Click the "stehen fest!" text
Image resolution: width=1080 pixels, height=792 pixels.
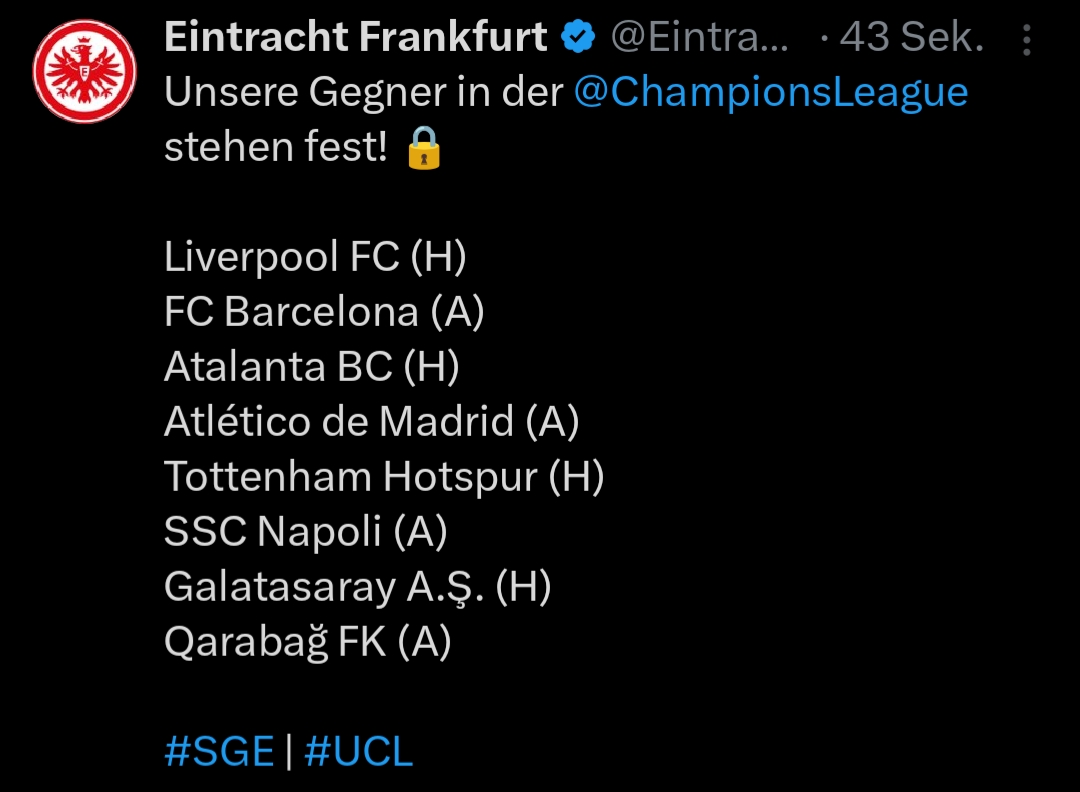276,149
